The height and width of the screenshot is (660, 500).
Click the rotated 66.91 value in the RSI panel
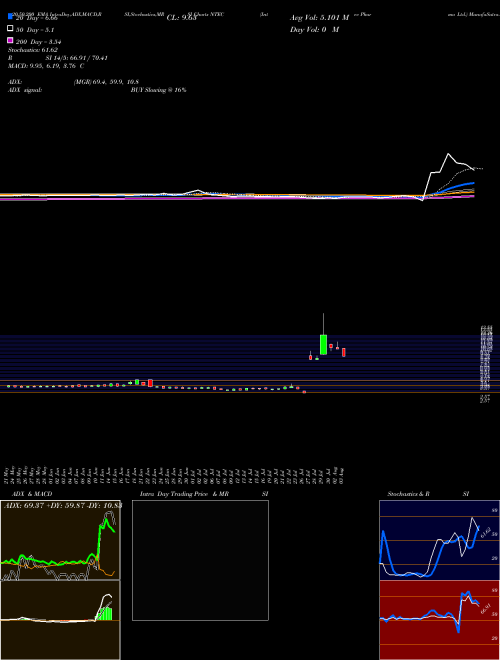(x=485, y=608)
